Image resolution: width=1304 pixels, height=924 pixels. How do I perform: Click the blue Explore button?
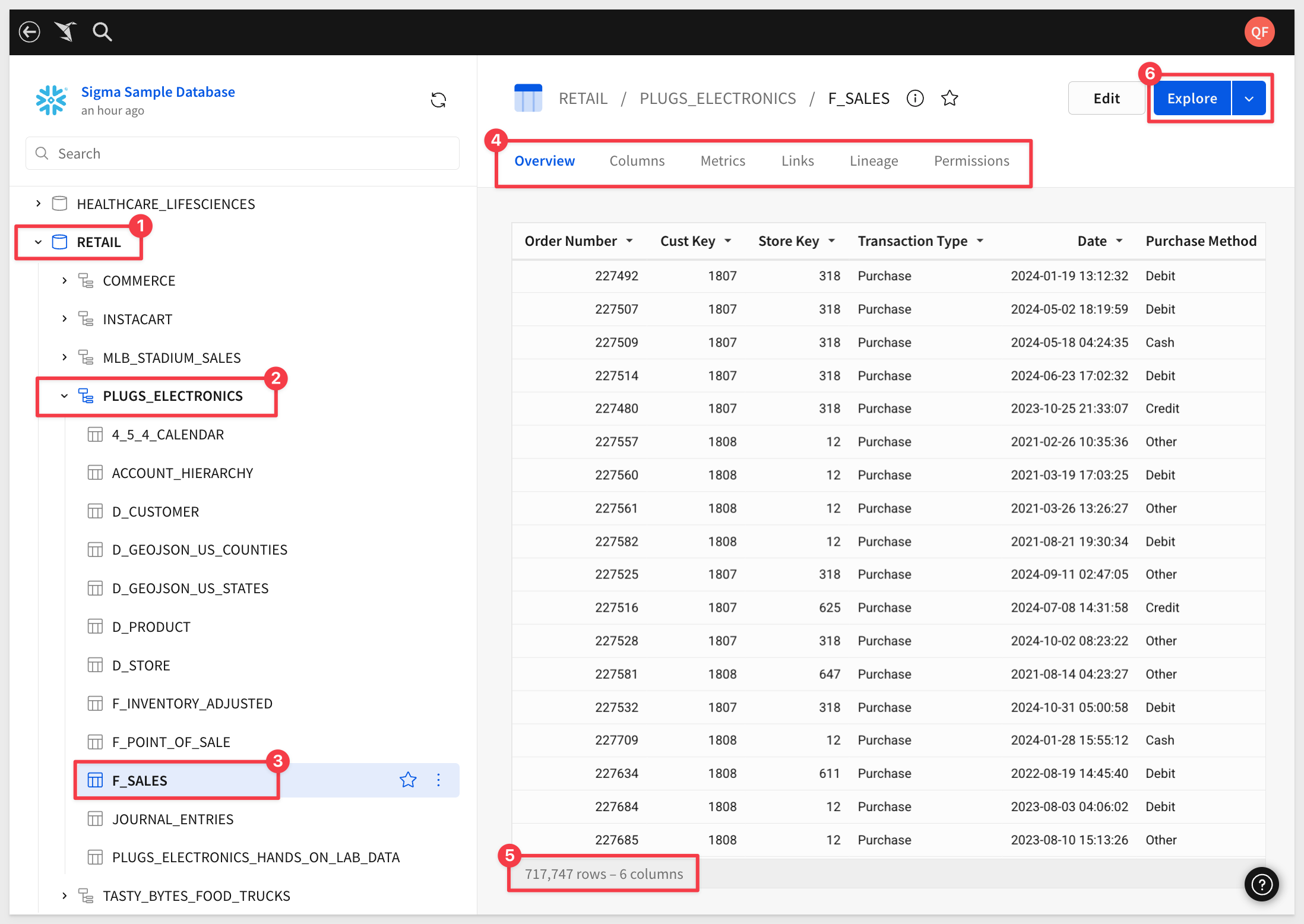click(x=1192, y=99)
